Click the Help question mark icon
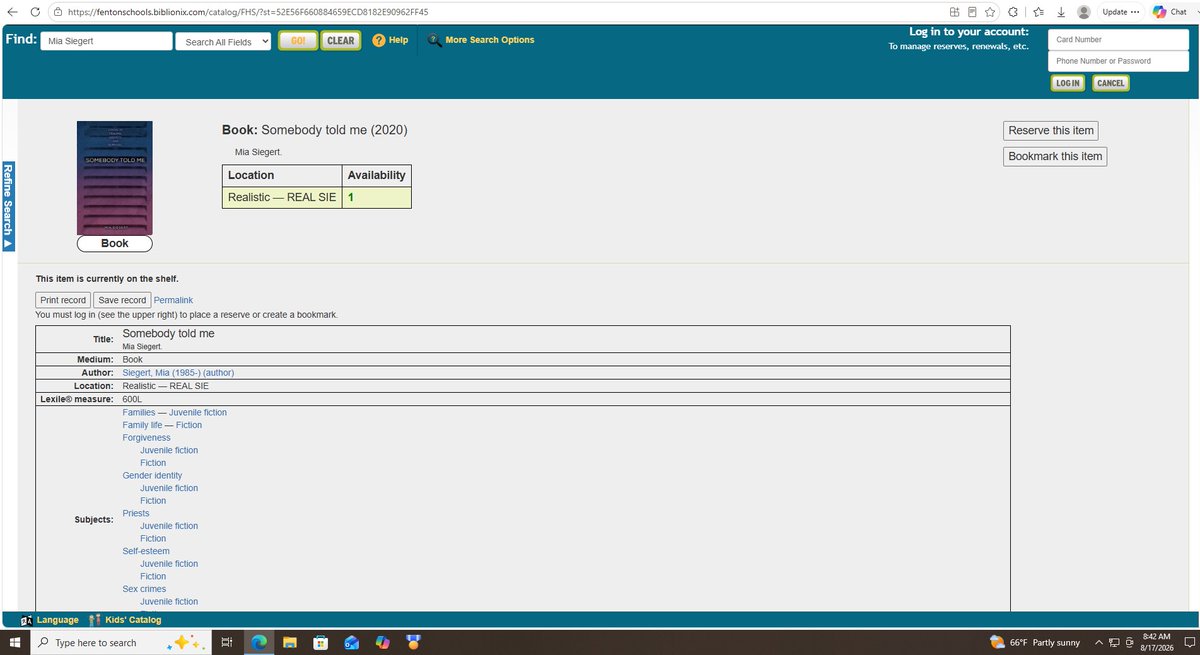 (x=379, y=40)
